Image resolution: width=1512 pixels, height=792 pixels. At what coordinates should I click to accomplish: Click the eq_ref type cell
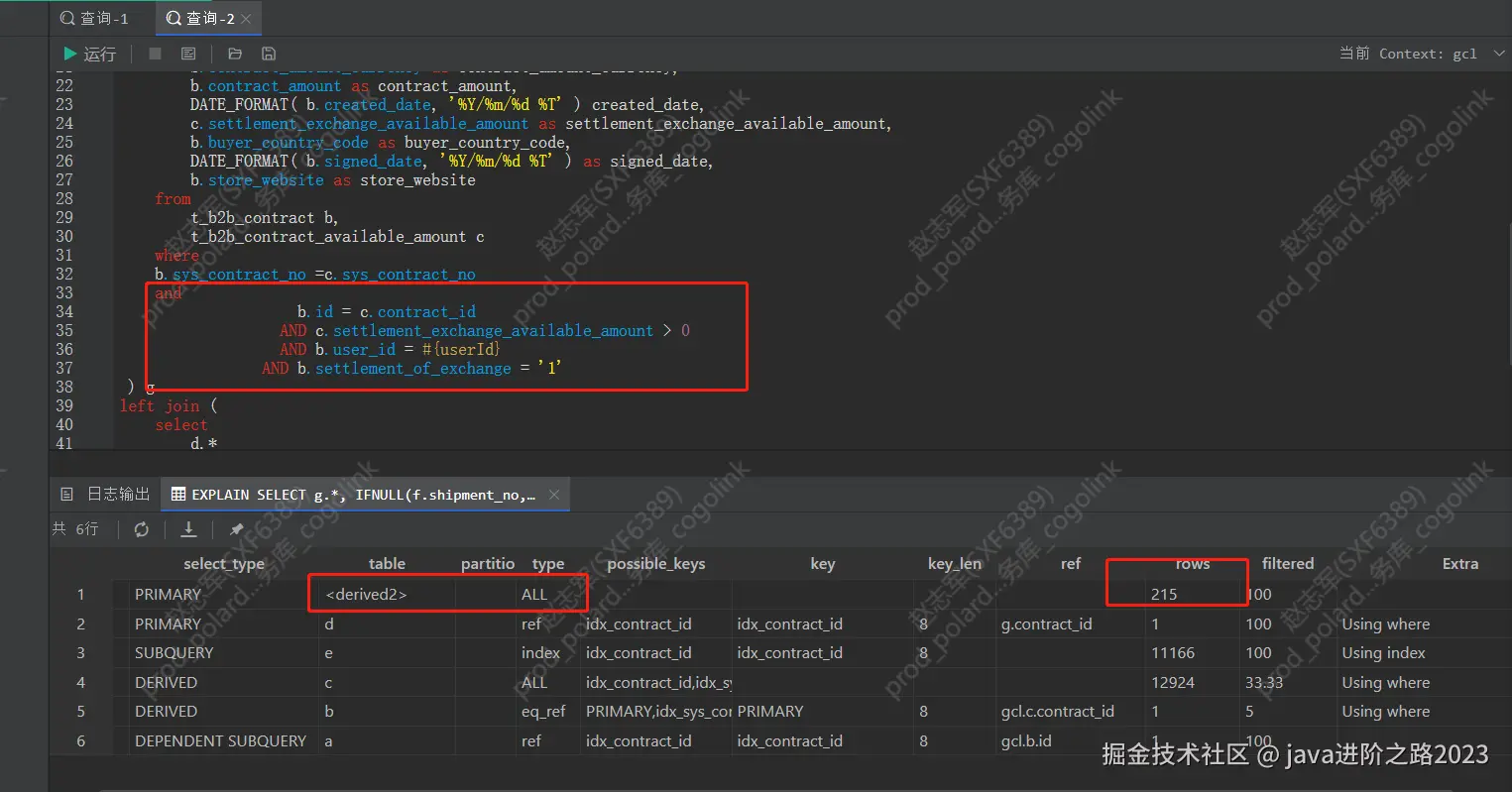coord(548,712)
